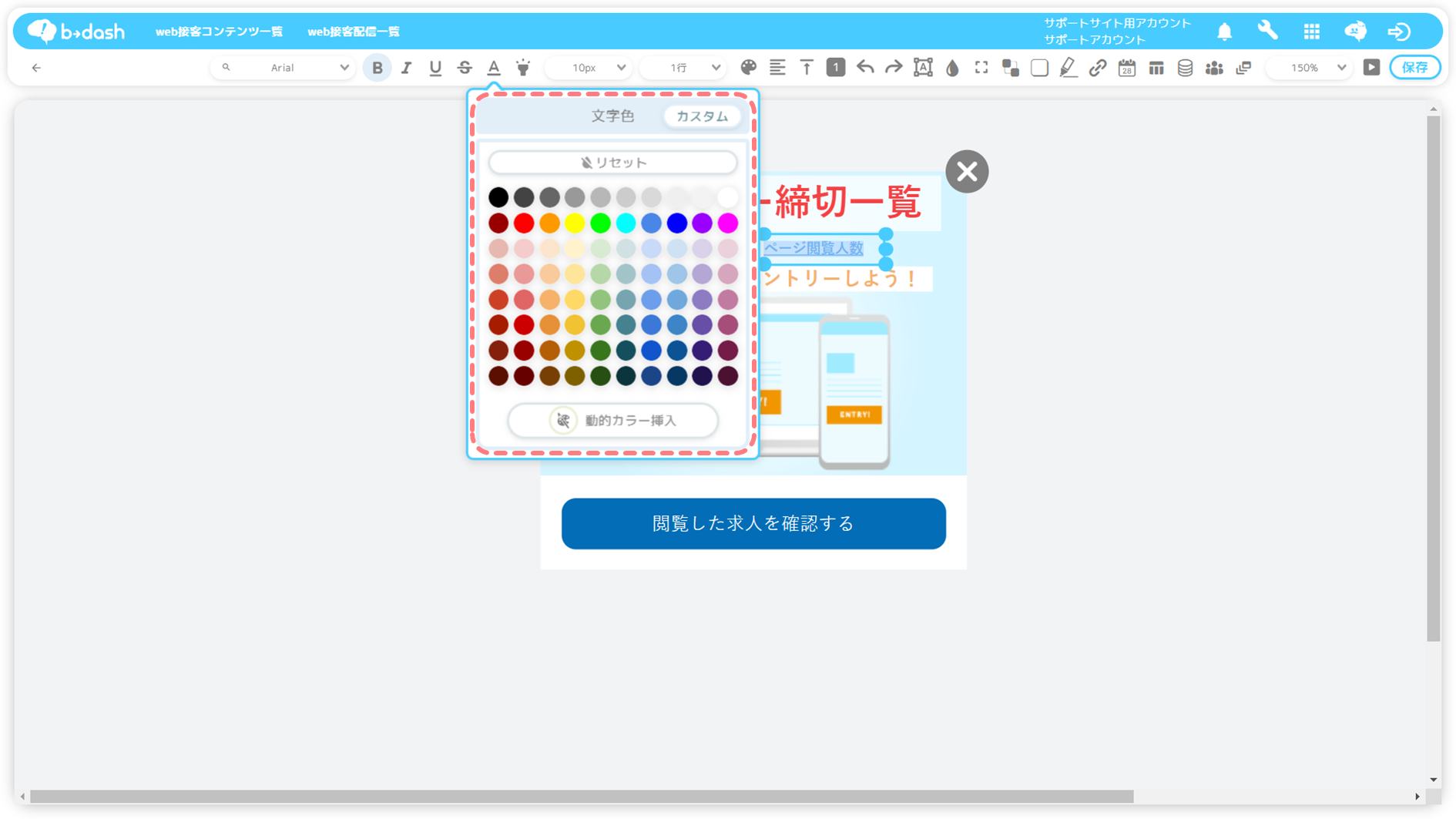Open the apps grid icon
1456x819 pixels.
click(1312, 32)
